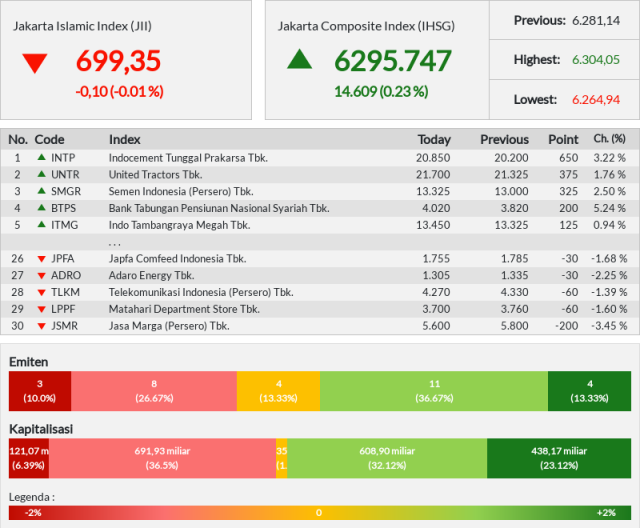Screen dimensions: 640x528
Task: Click BTPS today price 4.020
Action: [x=436, y=208]
